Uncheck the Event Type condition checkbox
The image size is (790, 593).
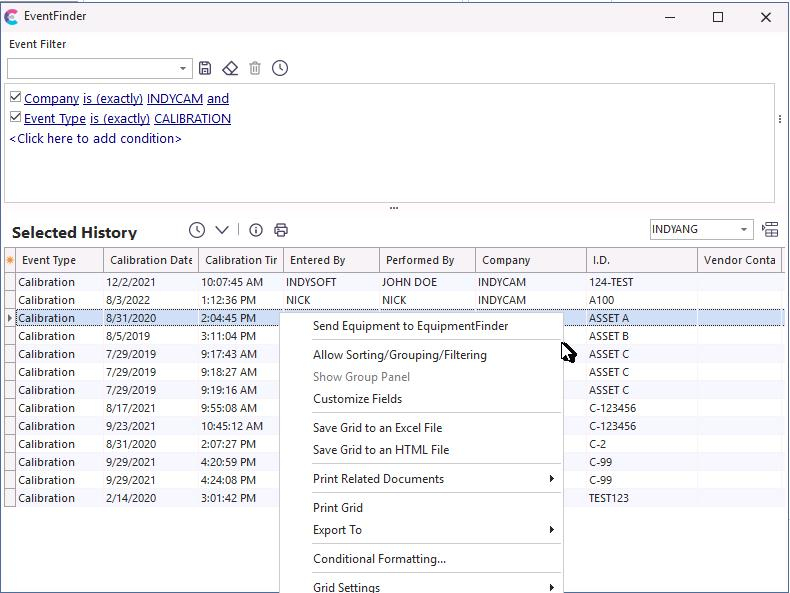point(15,118)
